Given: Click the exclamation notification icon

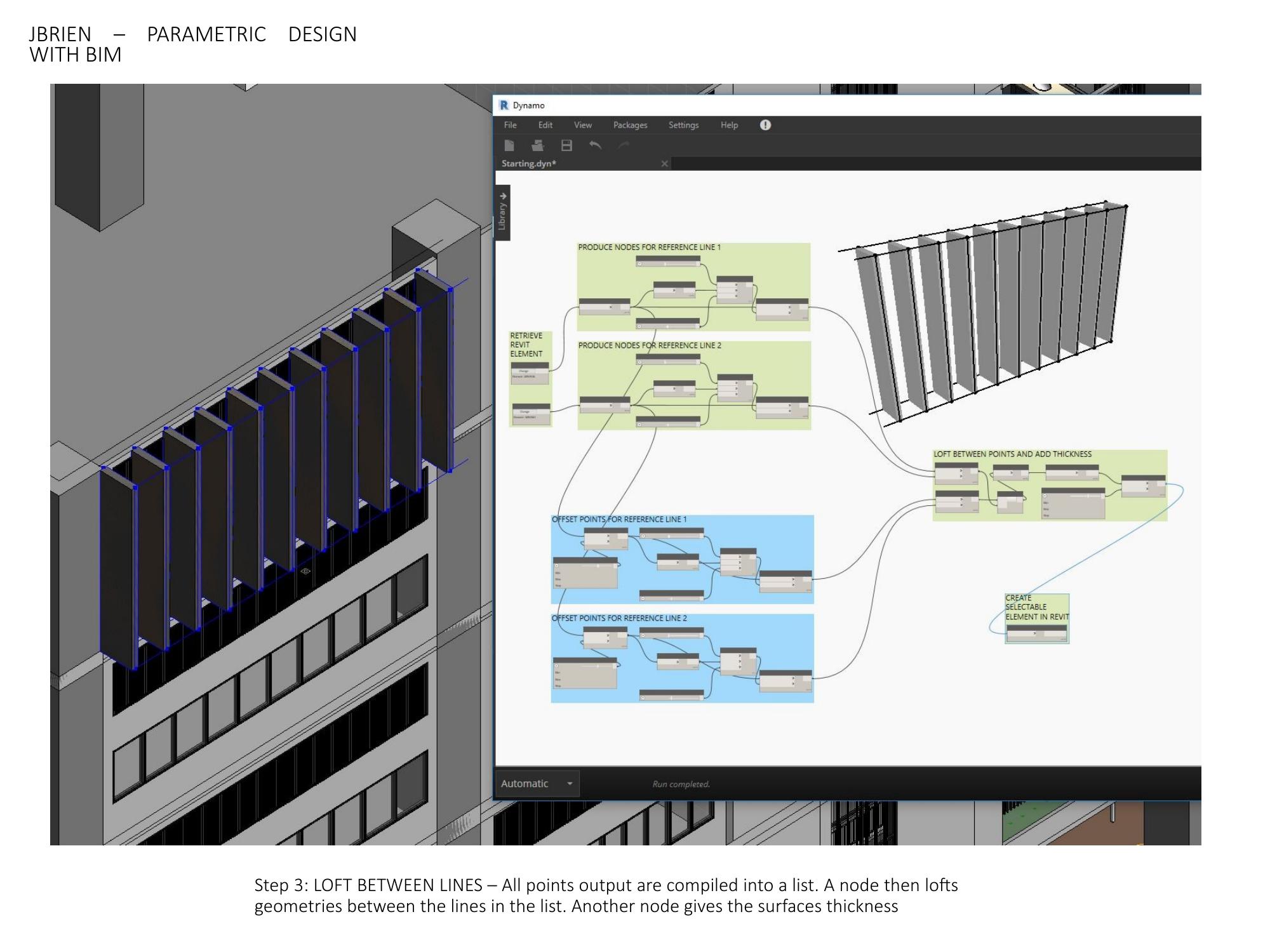Looking at the screenshot, I should click(765, 125).
